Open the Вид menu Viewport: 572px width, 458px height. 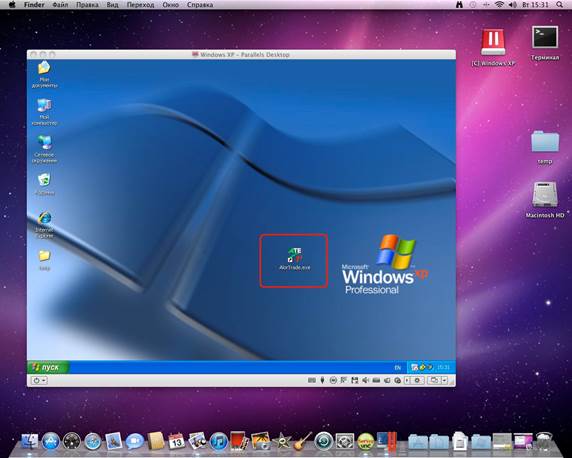coord(112,5)
